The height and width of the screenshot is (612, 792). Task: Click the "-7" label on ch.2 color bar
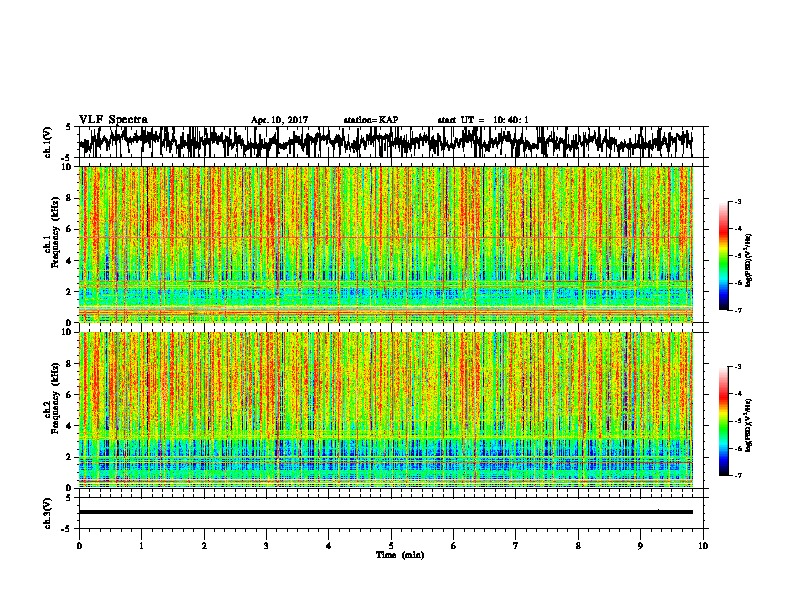coord(737,475)
